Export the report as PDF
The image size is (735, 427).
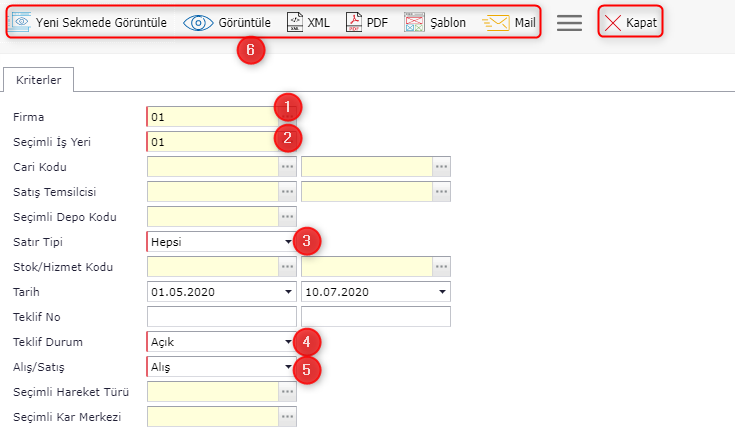pyautogui.click(x=353, y=22)
